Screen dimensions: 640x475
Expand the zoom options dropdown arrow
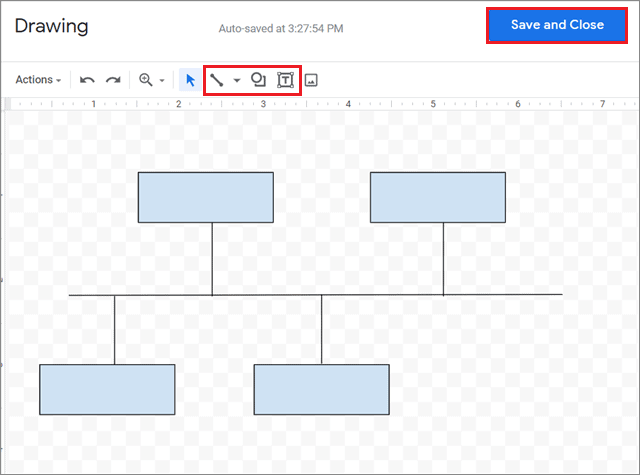[162, 80]
